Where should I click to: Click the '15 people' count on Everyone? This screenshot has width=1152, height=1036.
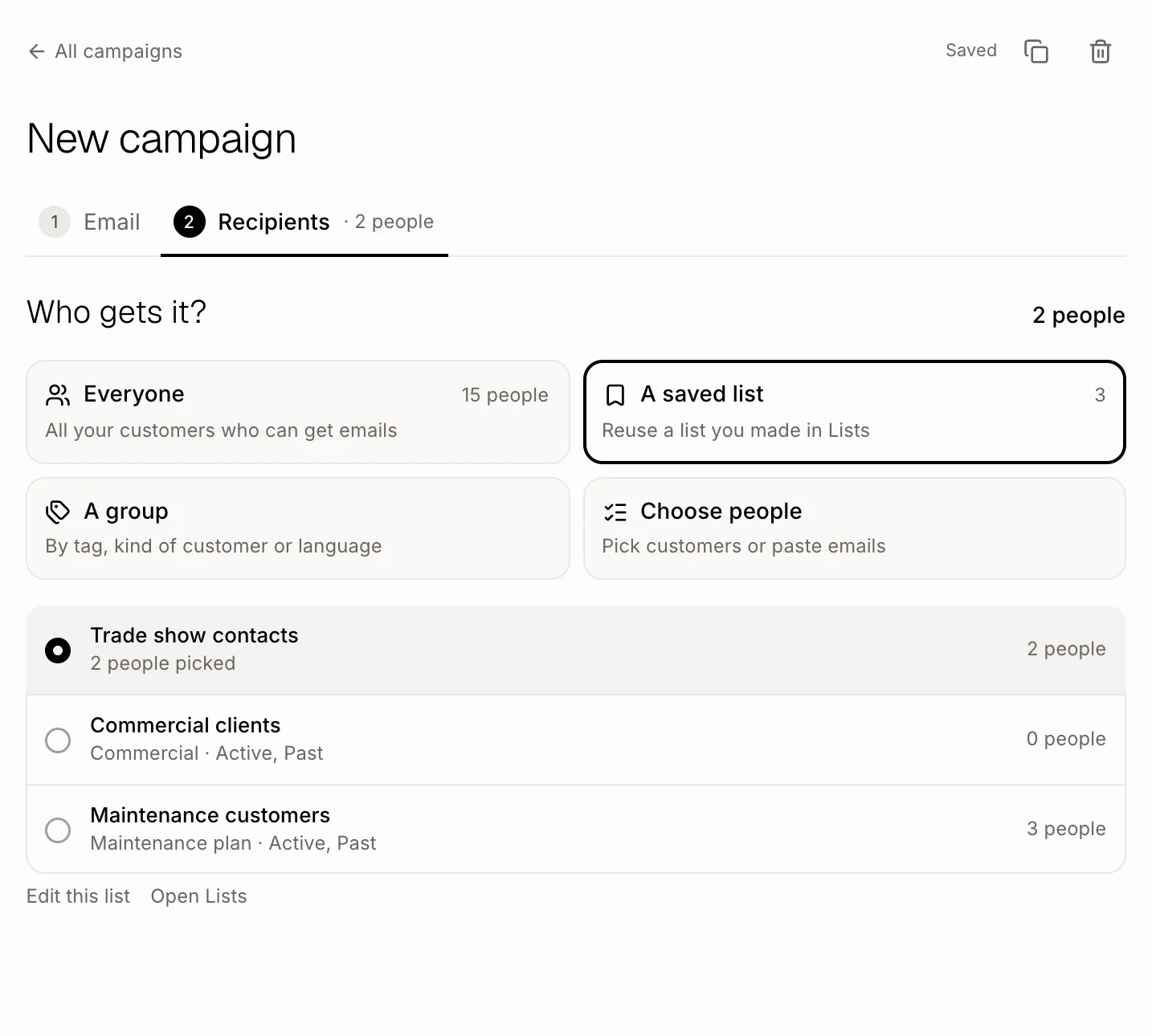(x=505, y=395)
